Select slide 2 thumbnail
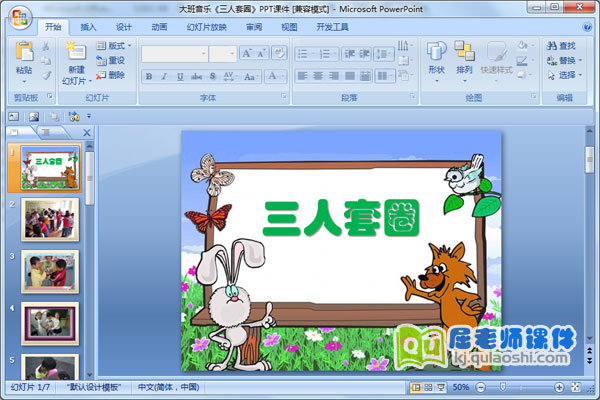This screenshot has height=400, width=600. 50,219
